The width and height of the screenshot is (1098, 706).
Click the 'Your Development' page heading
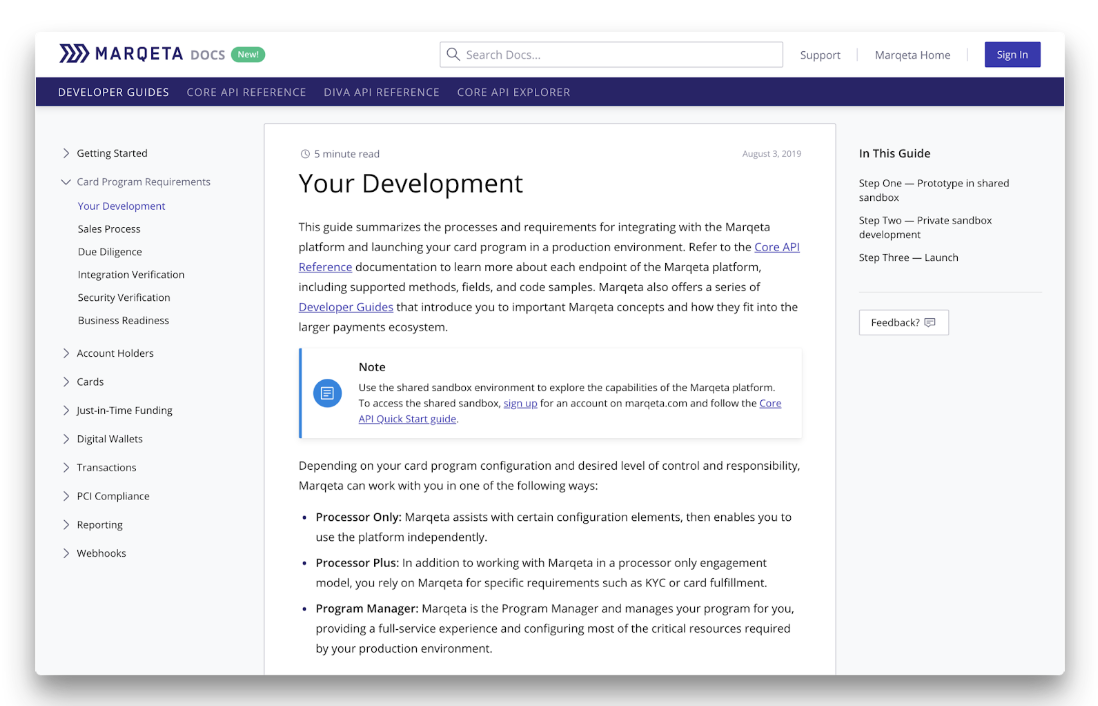click(x=410, y=184)
